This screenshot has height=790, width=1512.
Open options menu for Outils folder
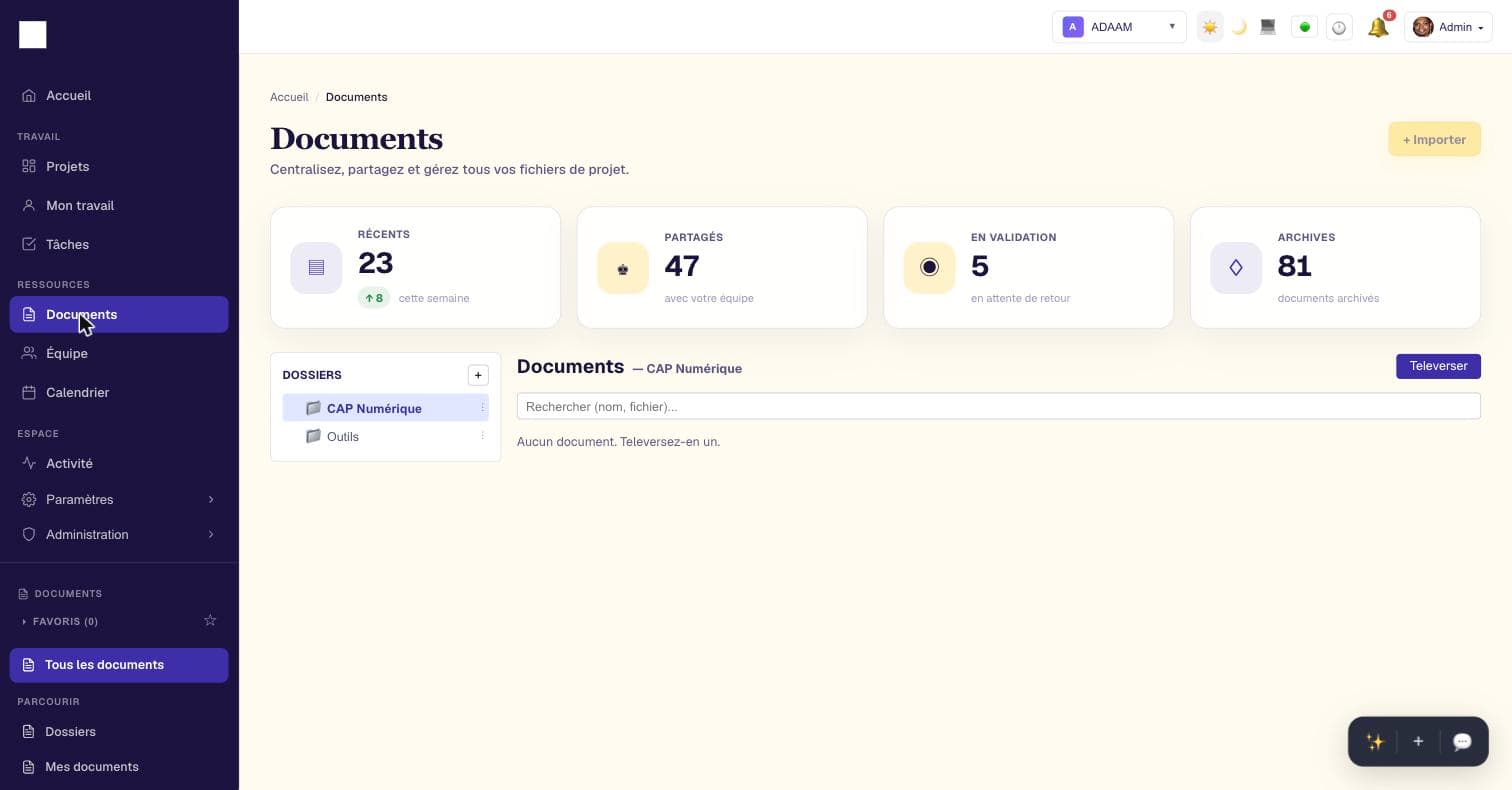(x=482, y=436)
